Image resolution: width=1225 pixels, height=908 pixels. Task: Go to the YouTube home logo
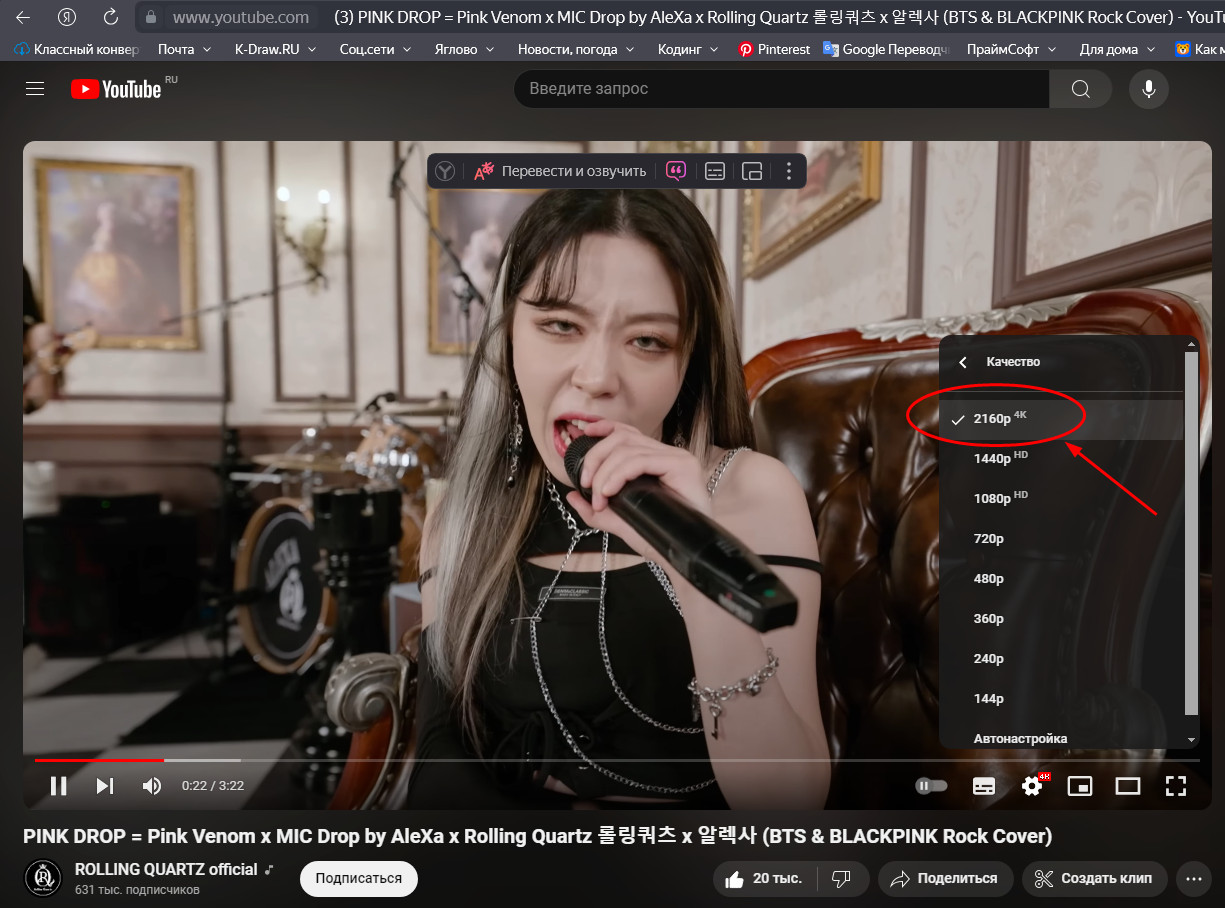point(116,89)
